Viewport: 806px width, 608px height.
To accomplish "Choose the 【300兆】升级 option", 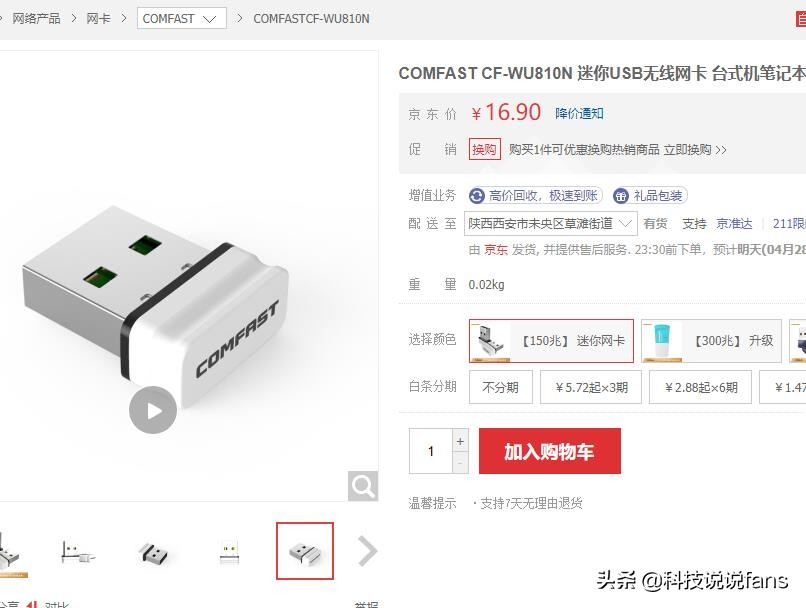I will (711, 341).
